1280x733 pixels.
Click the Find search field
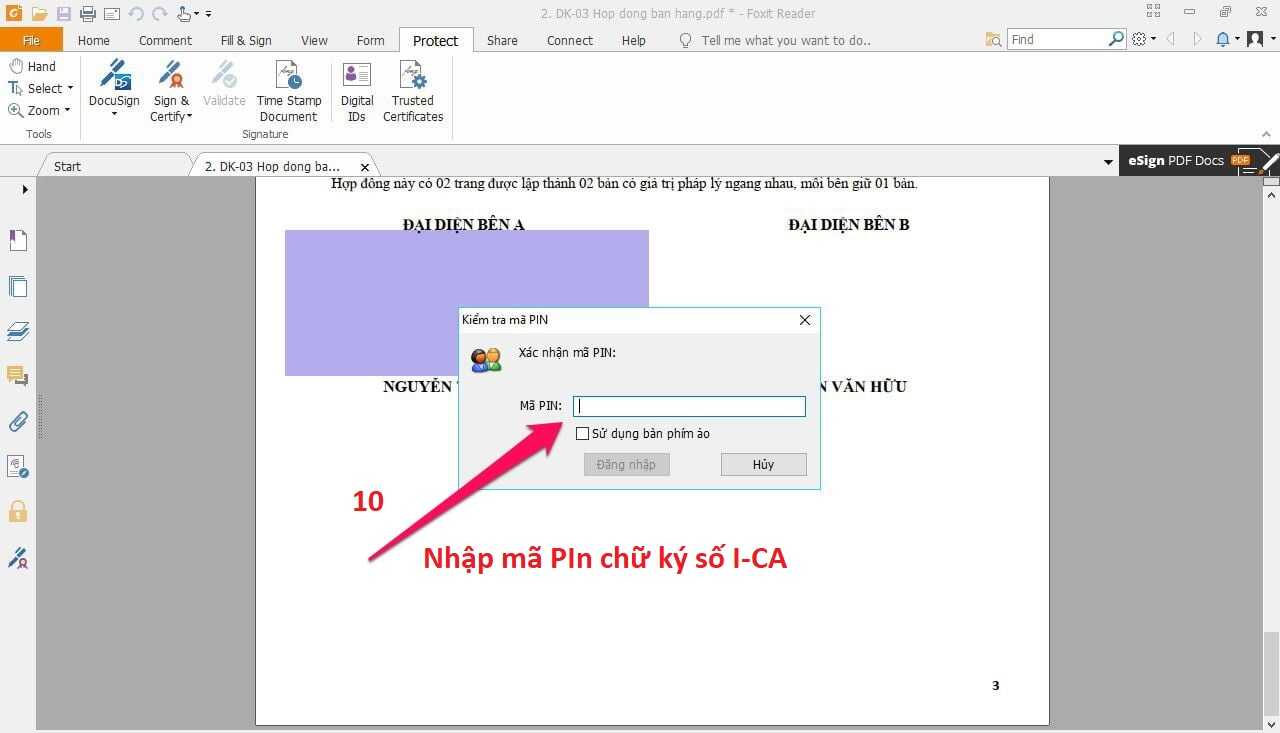pos(1057,39)
